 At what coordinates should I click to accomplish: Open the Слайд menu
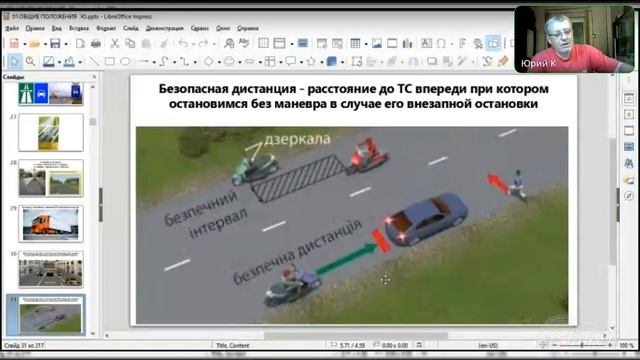(x=131, y=28)
